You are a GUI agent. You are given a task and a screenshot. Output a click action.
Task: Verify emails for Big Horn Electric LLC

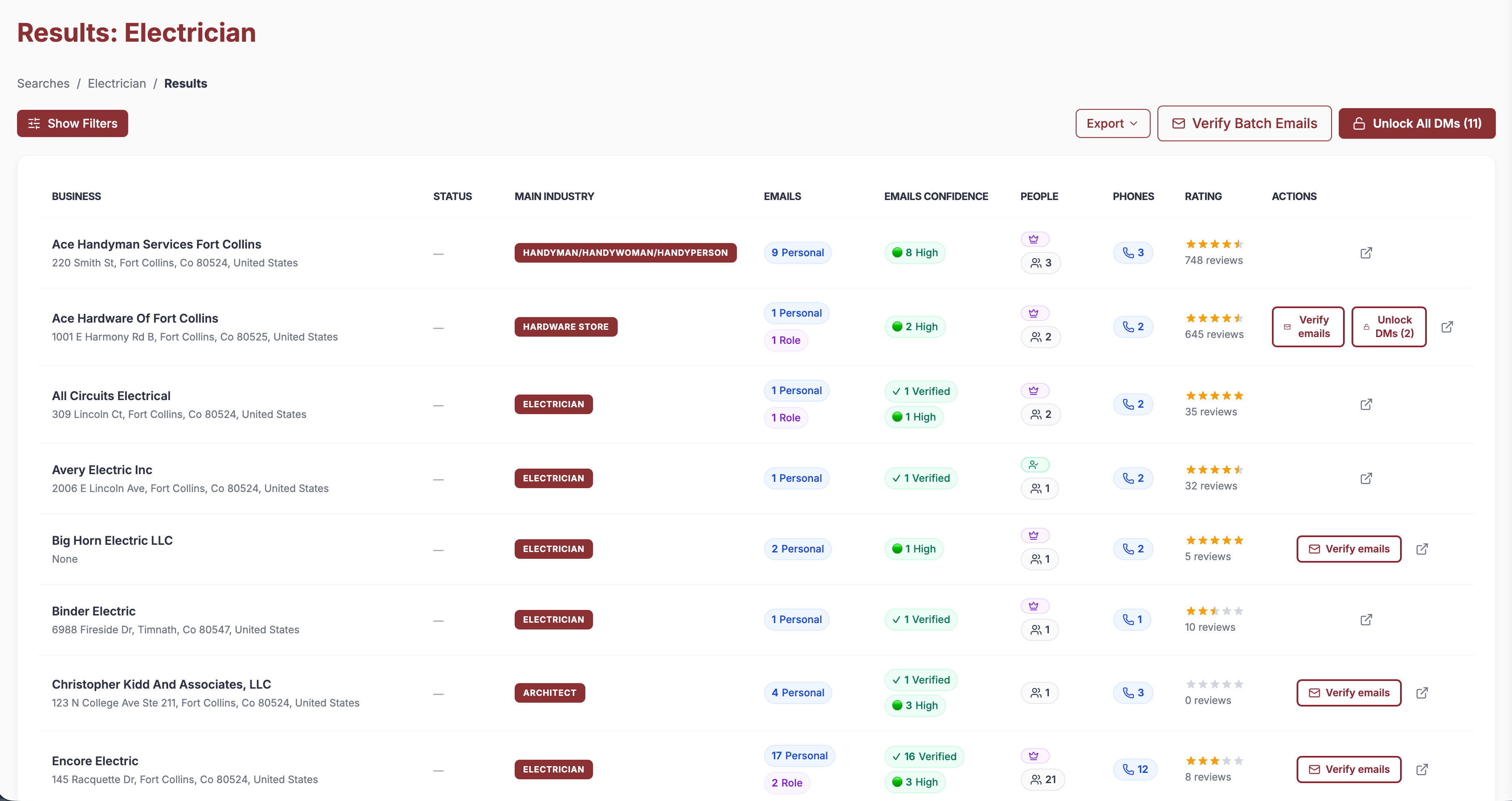[1348, 548]
